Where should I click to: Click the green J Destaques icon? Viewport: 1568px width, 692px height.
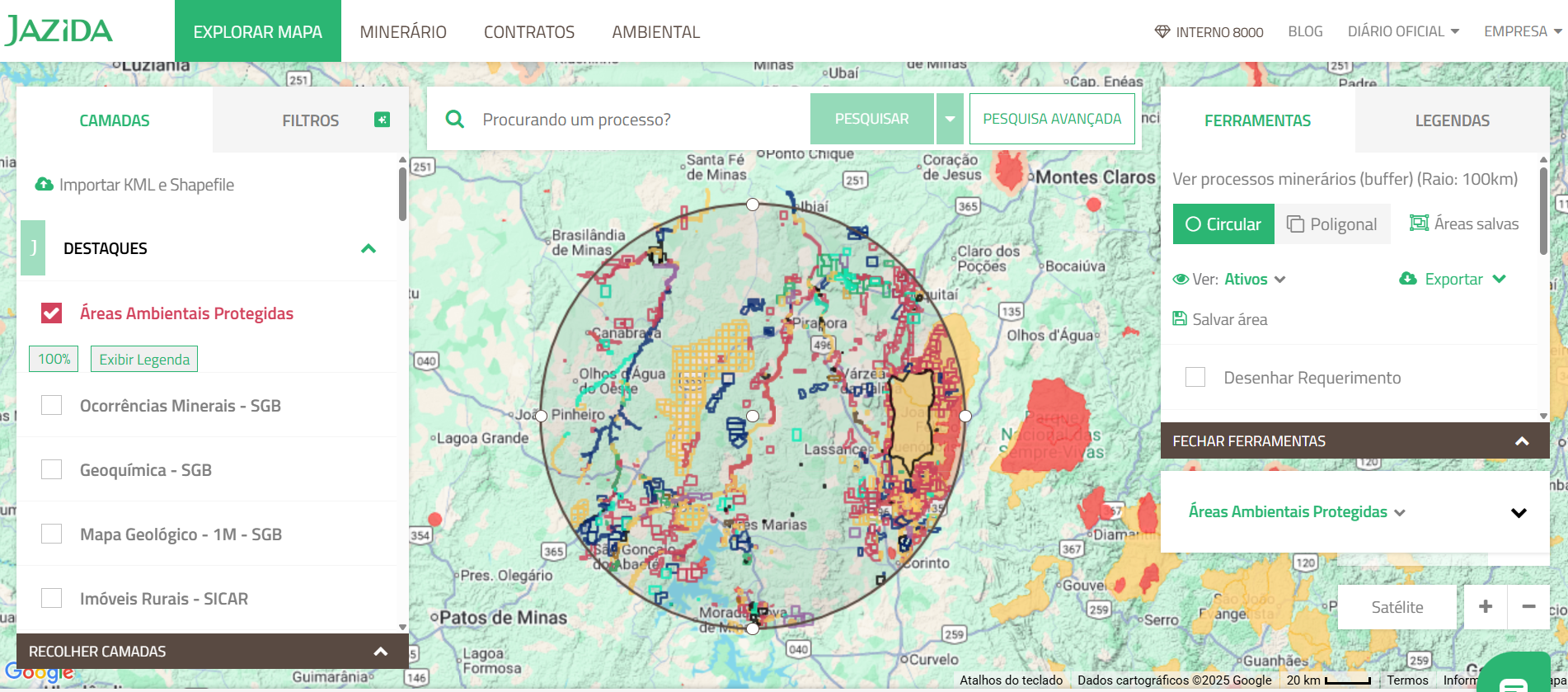pos(33,247)
